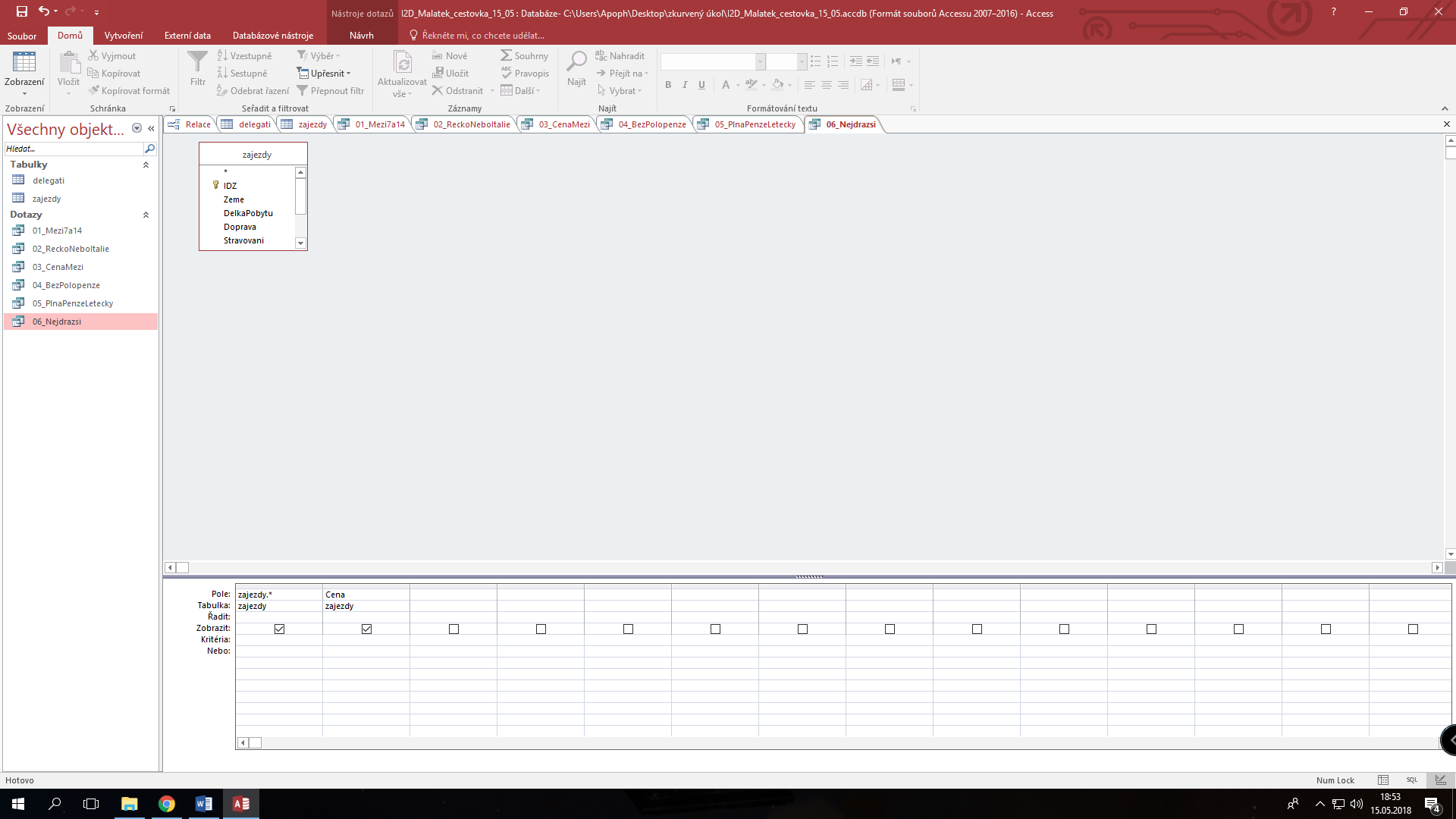The width and height of the screenshot is (1456, 819).
Task: Open 04_BezPolopenze query in navigation pane
Action: pyautogui.click(x=66, y=285)
